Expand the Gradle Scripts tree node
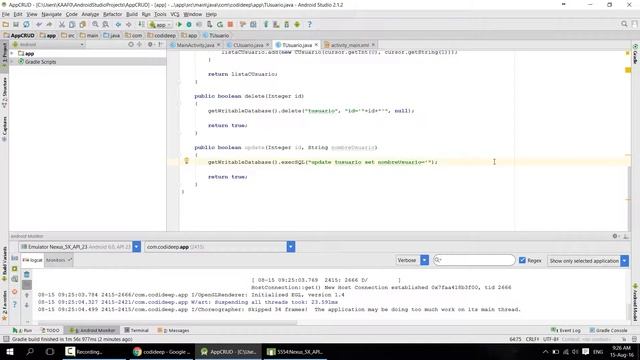Image resolution: width=640 pixels, height=360 pixels. coord(12,62)
